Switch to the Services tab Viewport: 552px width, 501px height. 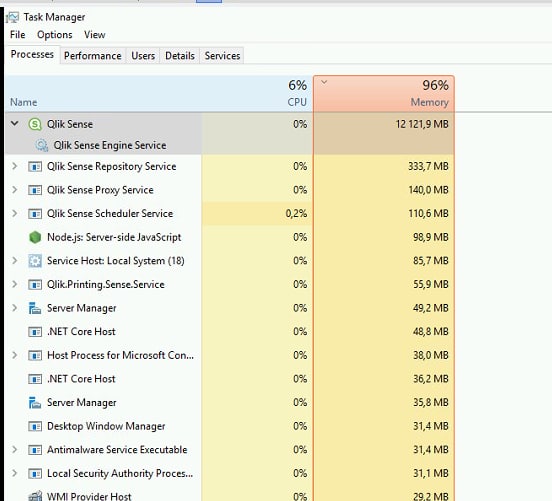tap(222, 56)
